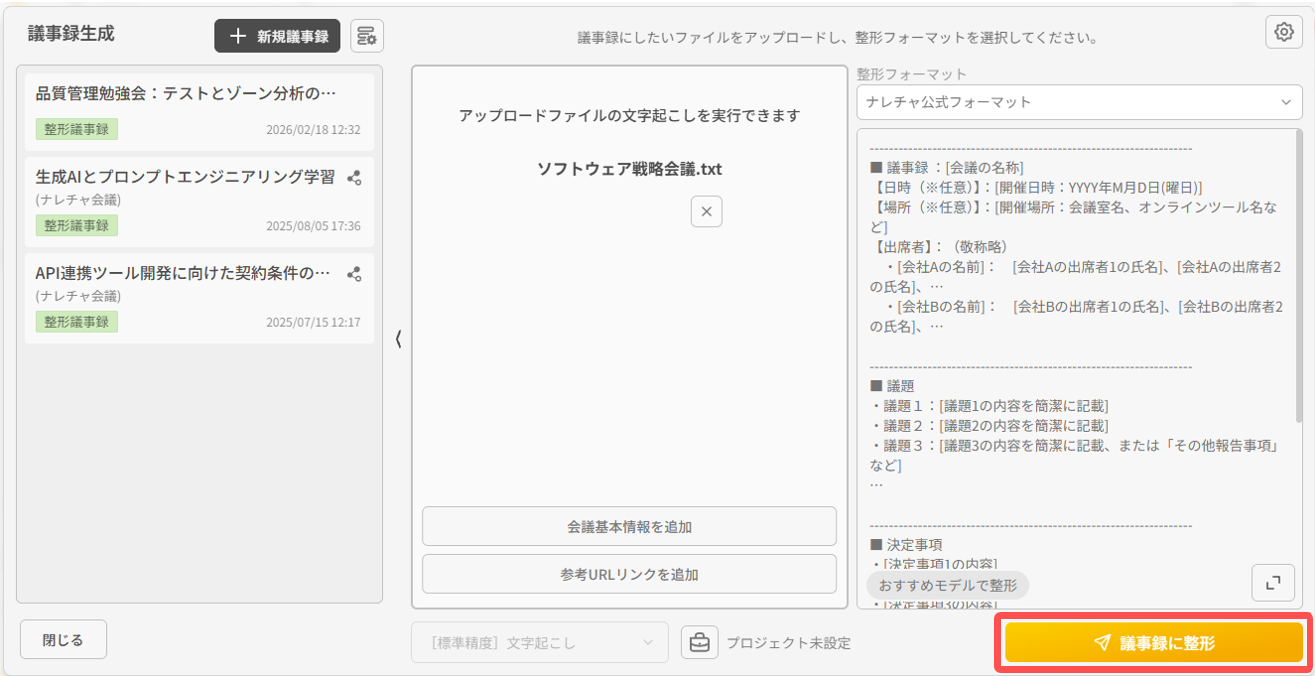Click the 議事録生成 title
1315x676 pixels.
click(71, 33)
